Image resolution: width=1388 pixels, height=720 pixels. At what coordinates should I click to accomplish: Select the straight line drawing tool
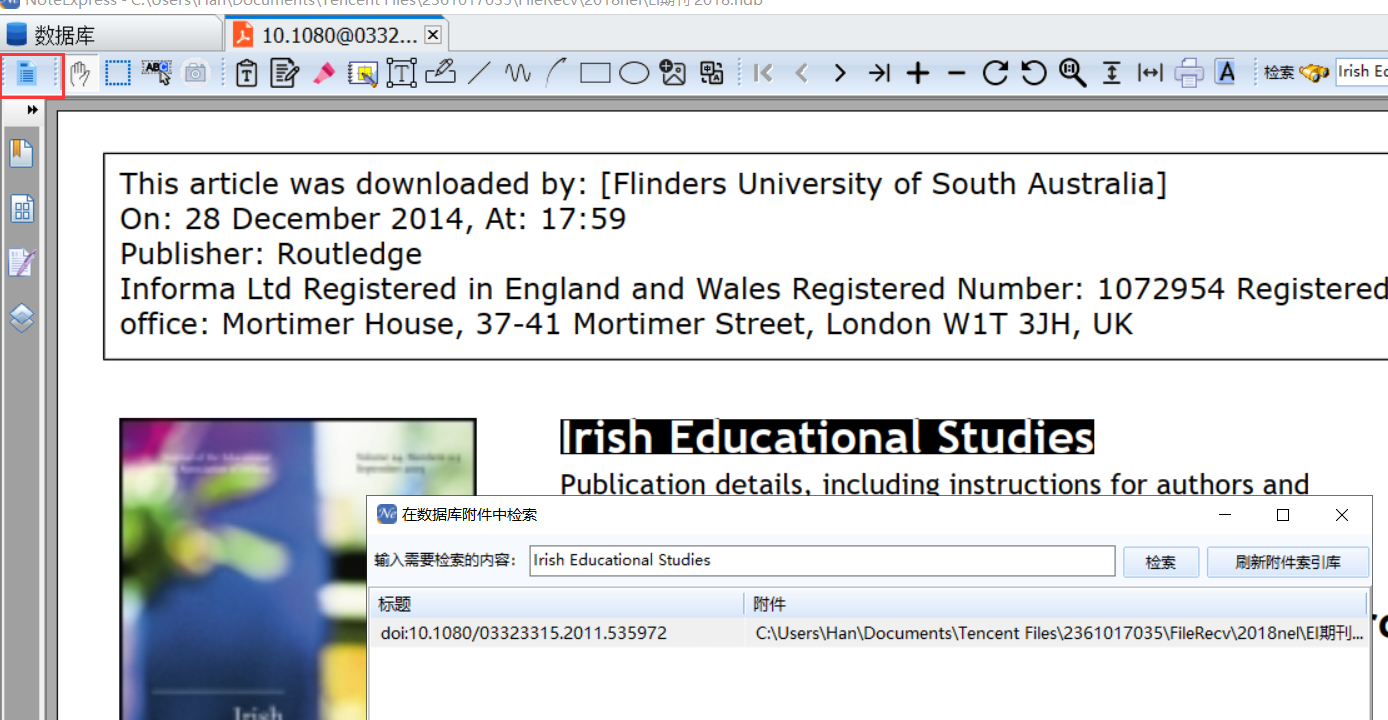tap(479, 73)
